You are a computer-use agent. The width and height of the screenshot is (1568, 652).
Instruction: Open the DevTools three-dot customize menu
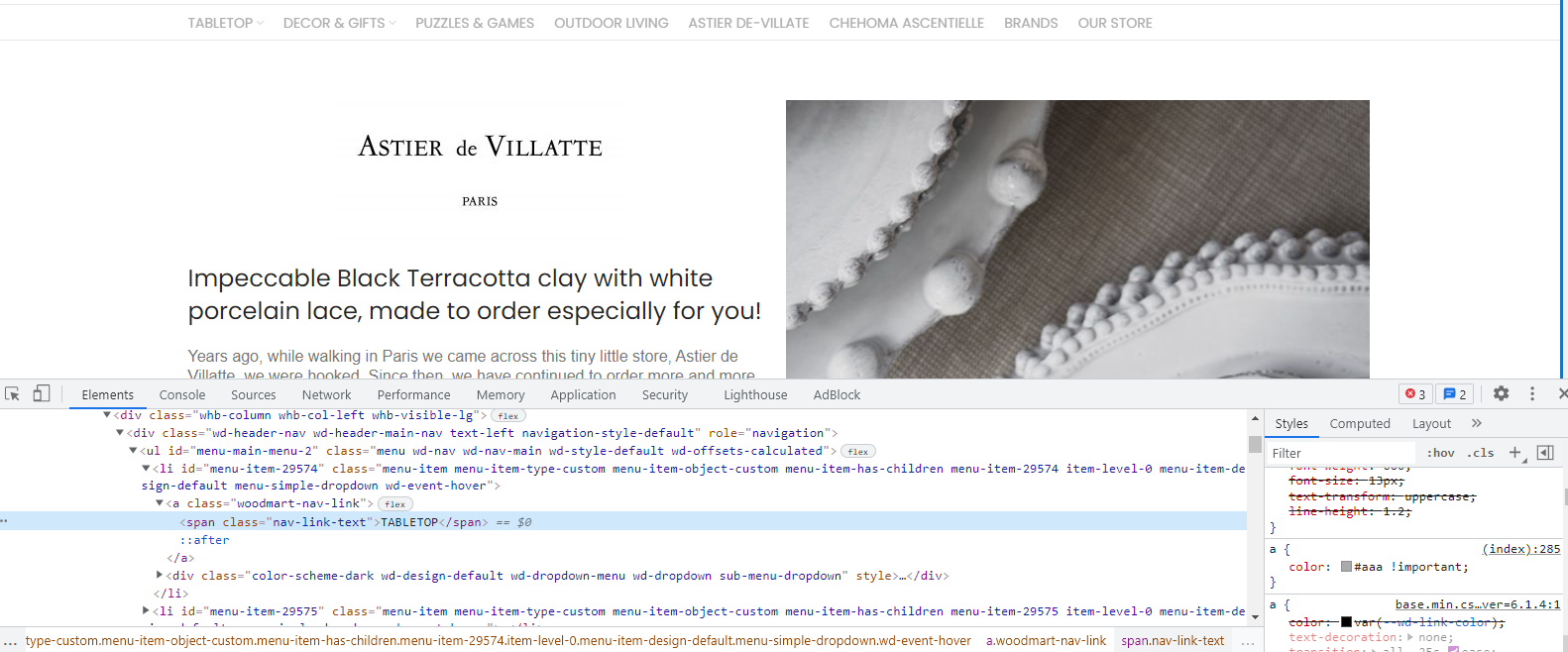tap(1531, 393)
